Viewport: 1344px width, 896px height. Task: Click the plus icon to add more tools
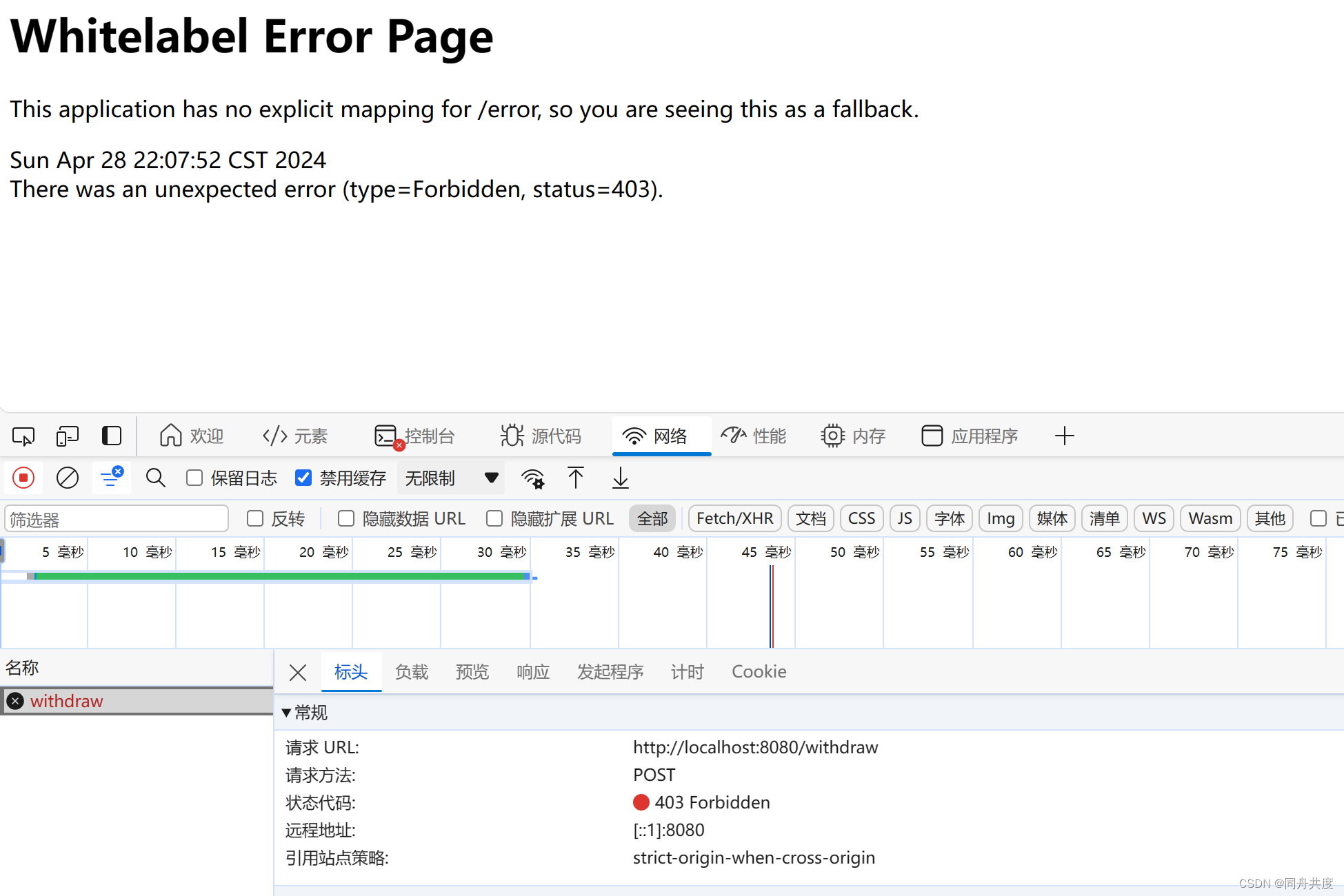(x=1065, y=436)
